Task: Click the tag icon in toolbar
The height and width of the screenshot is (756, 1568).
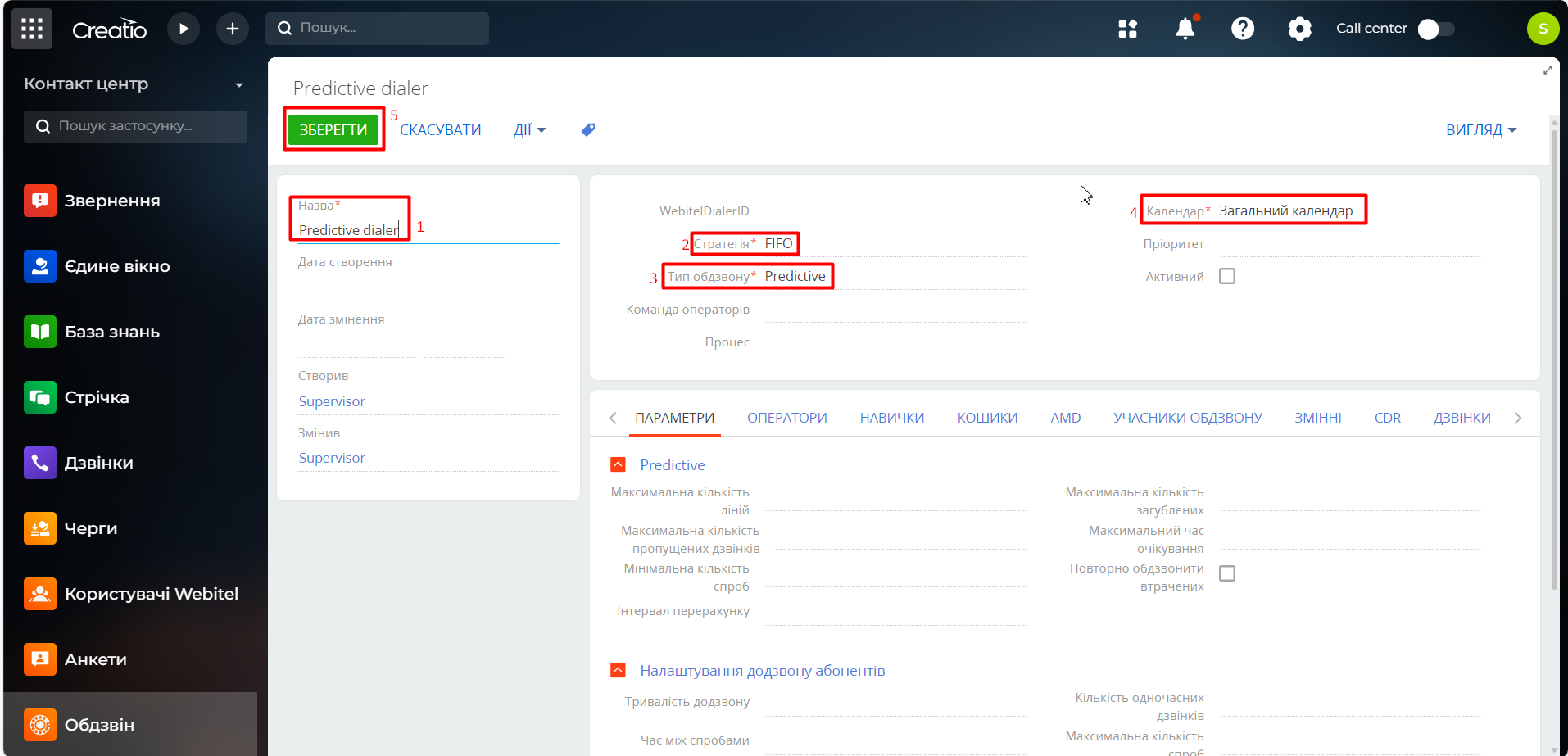Action: coord(588,129)
